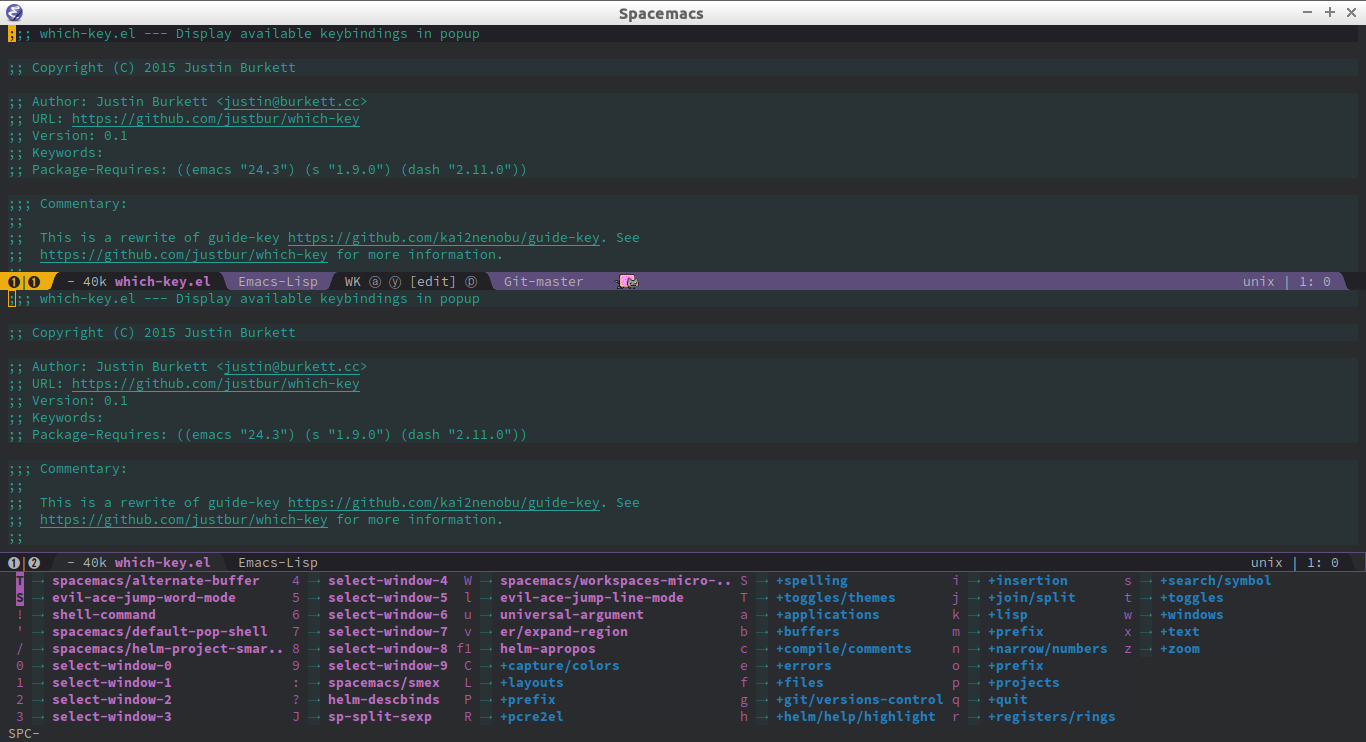This screenshot has width=1366, height=742.
Task: Open the kai2nenobu/guide-key link in lower window
Action: click(x=444, y=503)
